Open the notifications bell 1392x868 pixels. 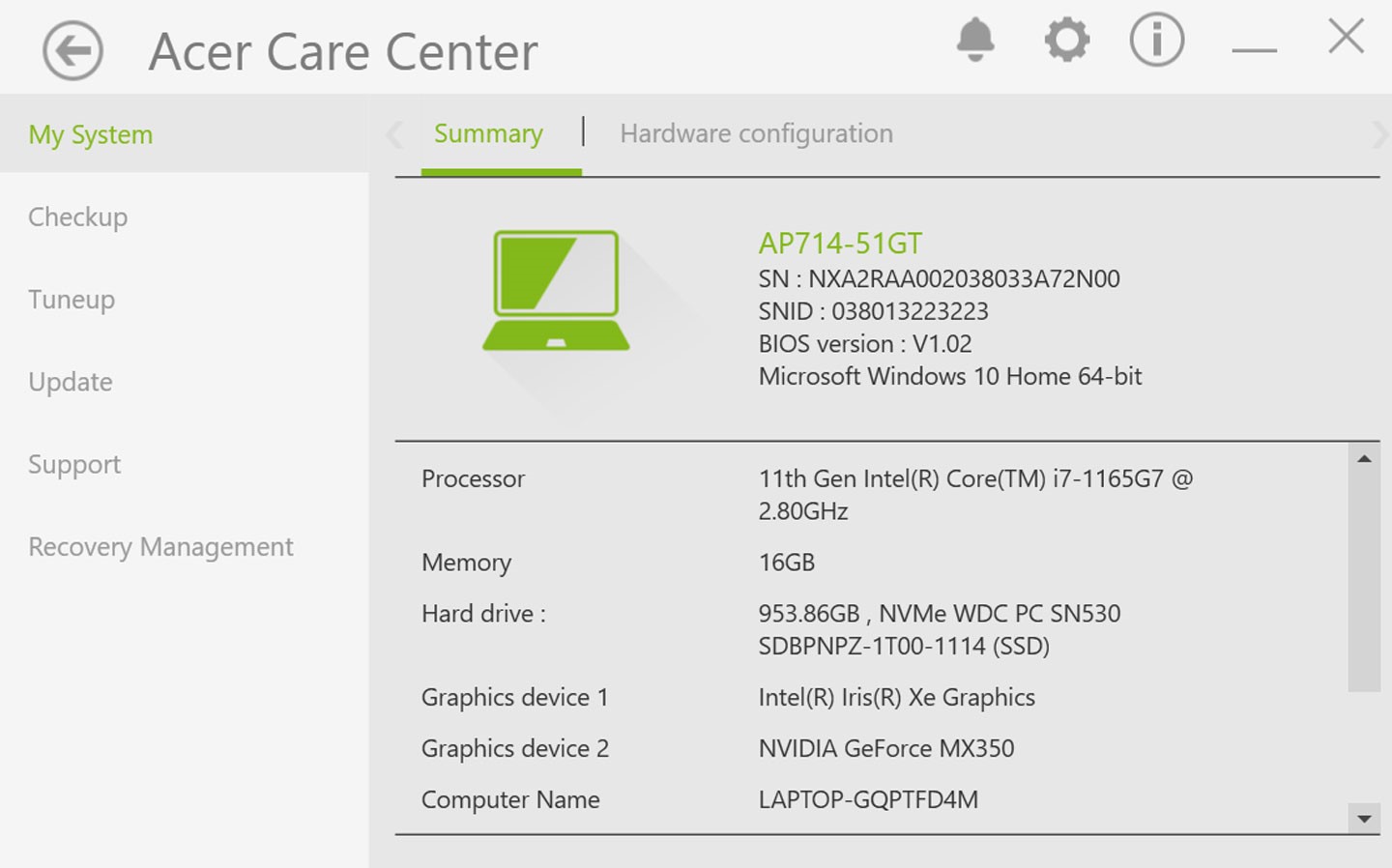974,41
